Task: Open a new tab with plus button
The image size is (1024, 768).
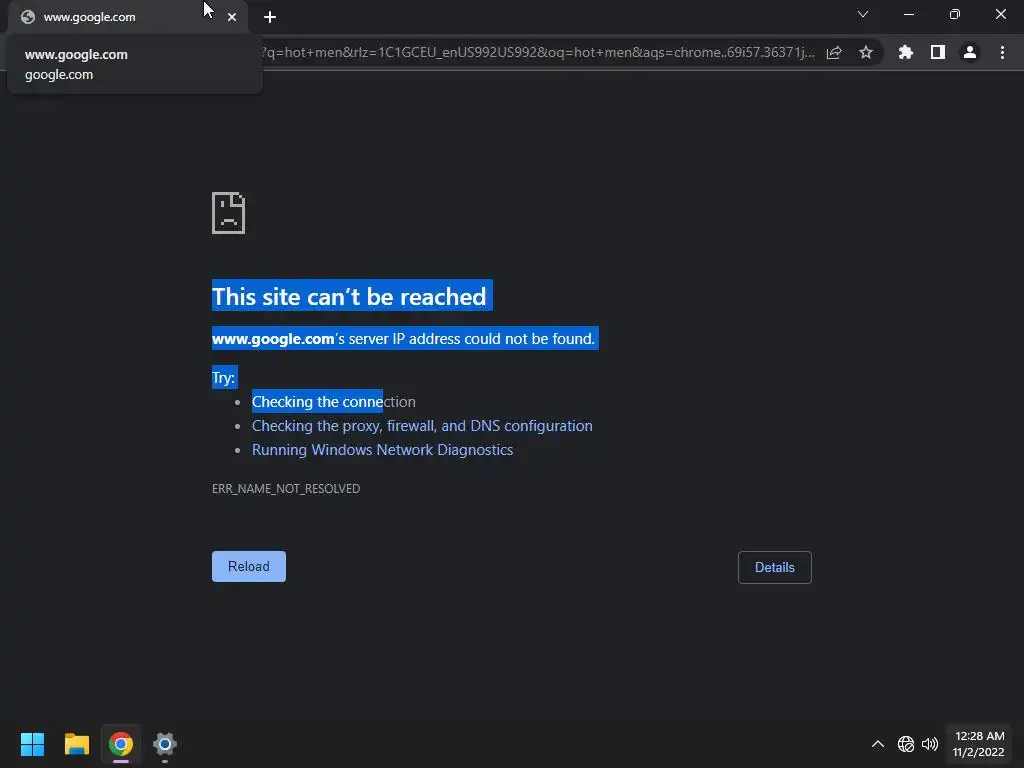Action: tap(270, 17)
